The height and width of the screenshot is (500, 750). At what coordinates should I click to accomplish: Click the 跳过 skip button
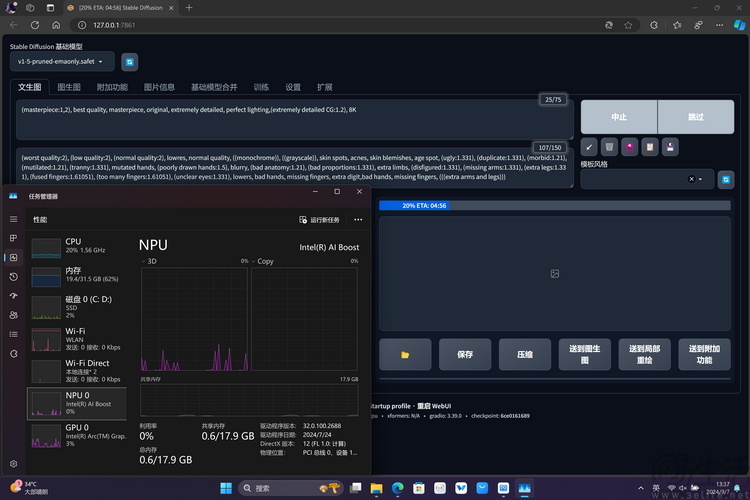pyautogui.click(x=695, y=116)
